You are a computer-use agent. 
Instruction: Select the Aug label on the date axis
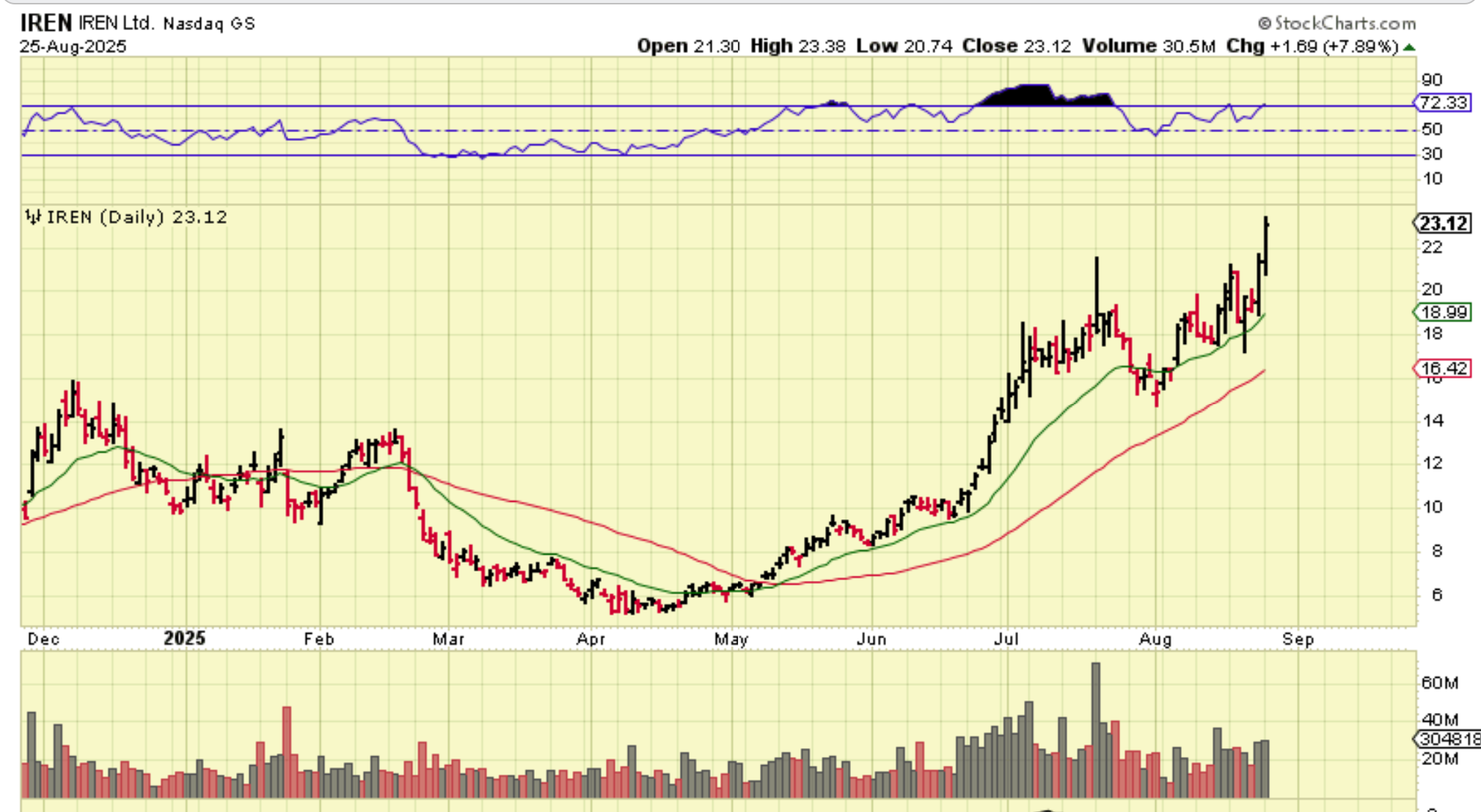tap(1155, 640)
